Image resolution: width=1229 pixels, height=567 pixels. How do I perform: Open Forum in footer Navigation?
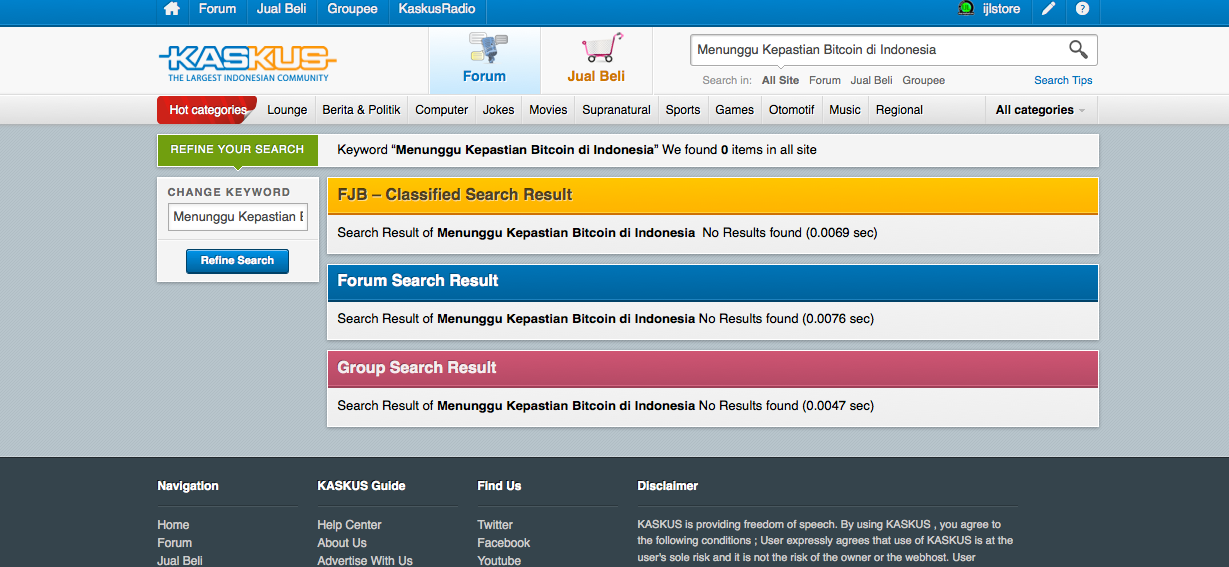click(x=174, y=543)
